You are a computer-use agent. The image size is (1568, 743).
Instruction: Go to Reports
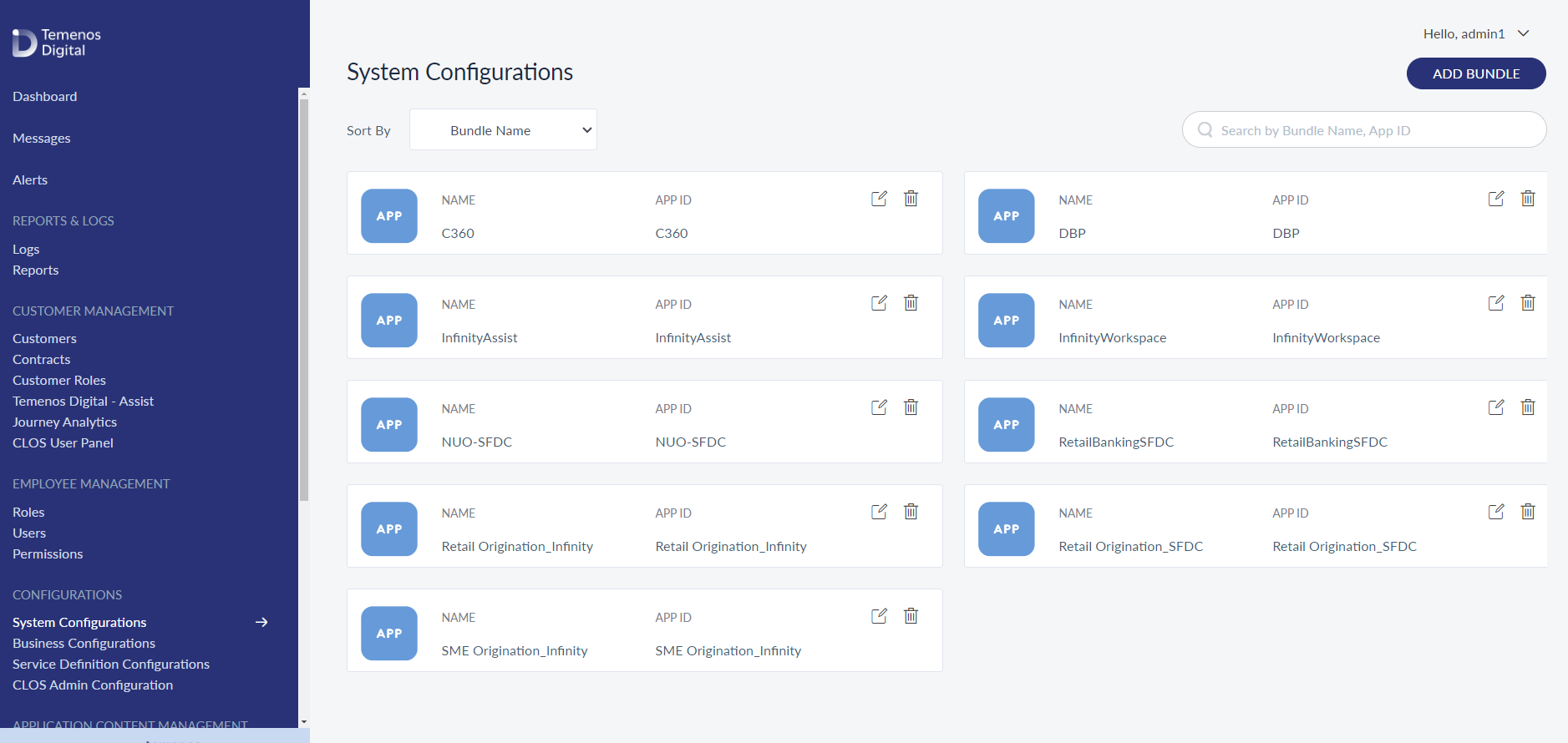pos(36,270)
